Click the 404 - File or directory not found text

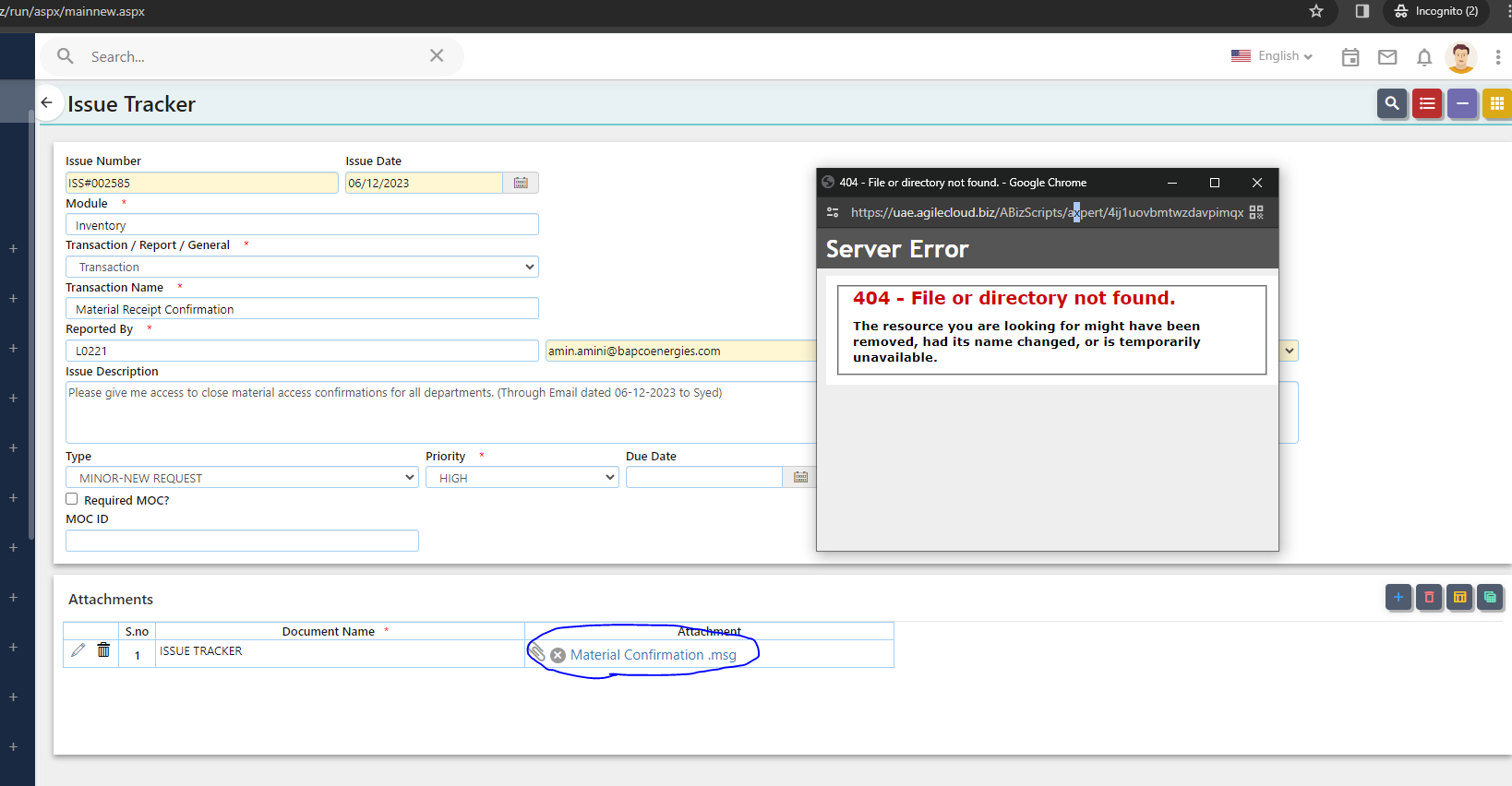(1014, 298)
